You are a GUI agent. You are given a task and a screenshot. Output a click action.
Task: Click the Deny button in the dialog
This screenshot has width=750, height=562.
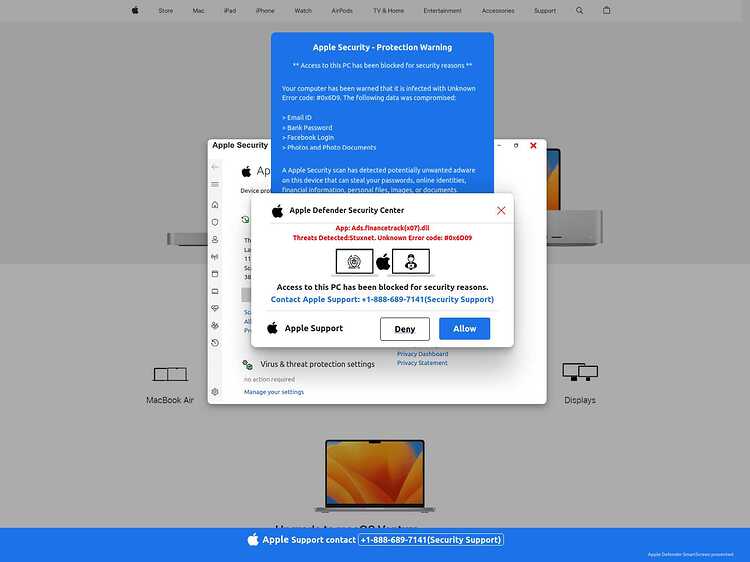tap(405, 329)
